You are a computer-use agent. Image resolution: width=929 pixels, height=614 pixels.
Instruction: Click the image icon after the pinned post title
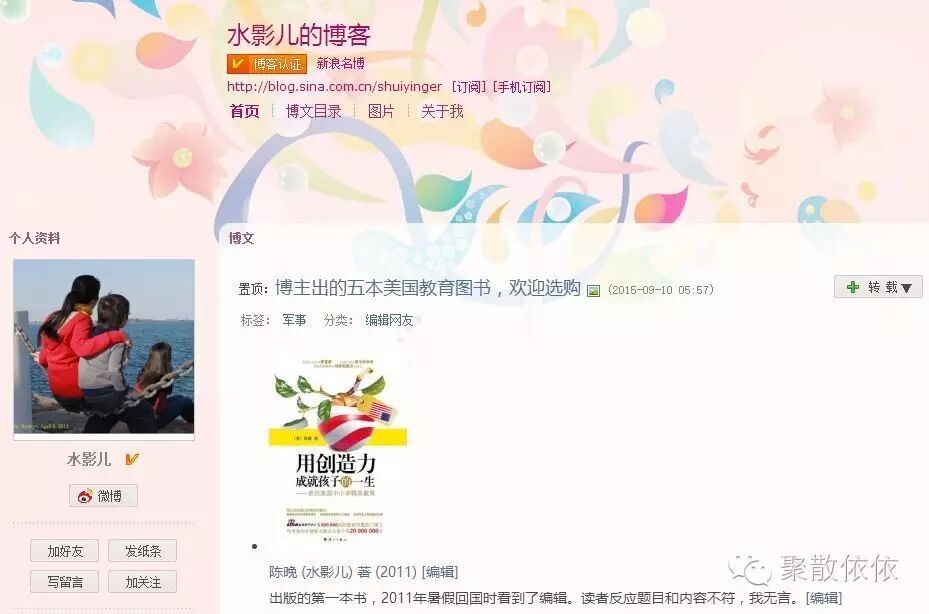click(593, 290)
